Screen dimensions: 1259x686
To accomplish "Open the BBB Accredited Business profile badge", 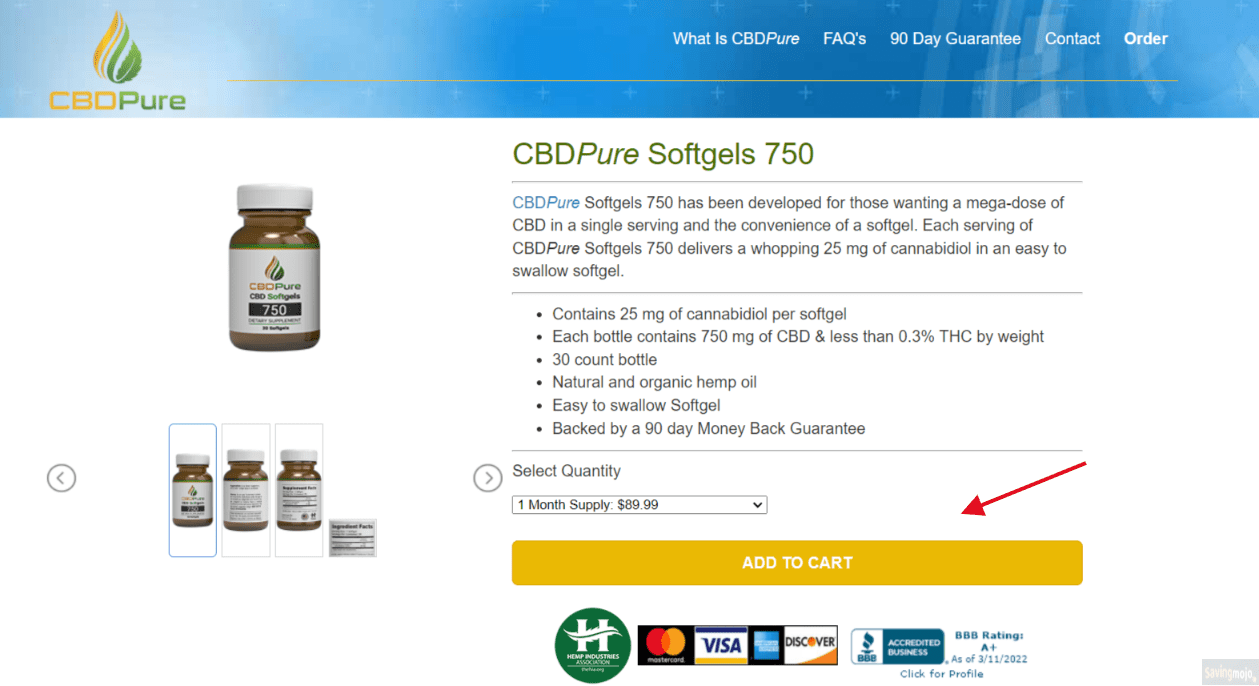I will click(x=939, y=652).
